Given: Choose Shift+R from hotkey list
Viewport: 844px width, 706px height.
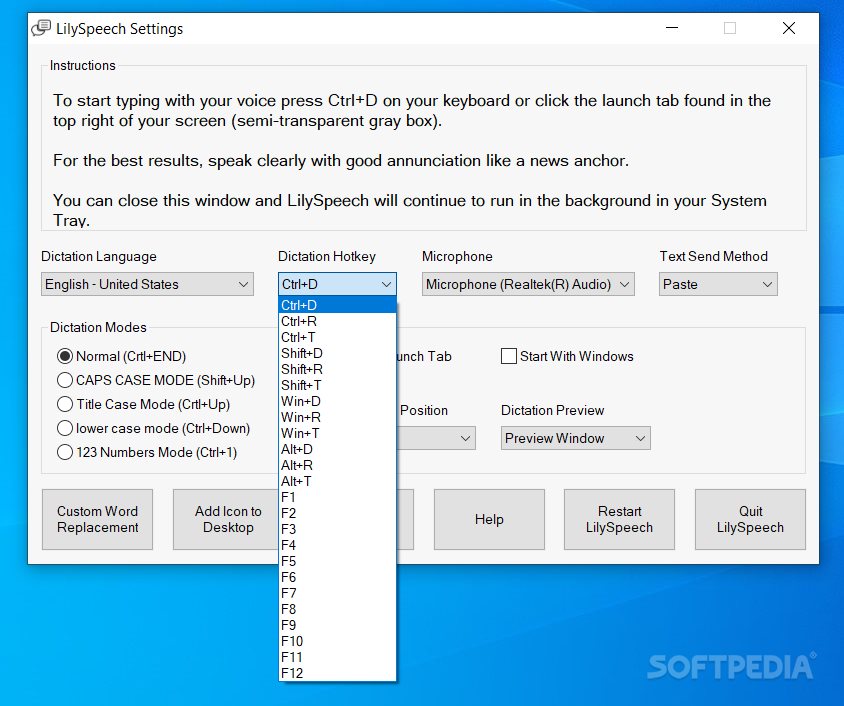Looking at the screenshot, I should (337, 369).
